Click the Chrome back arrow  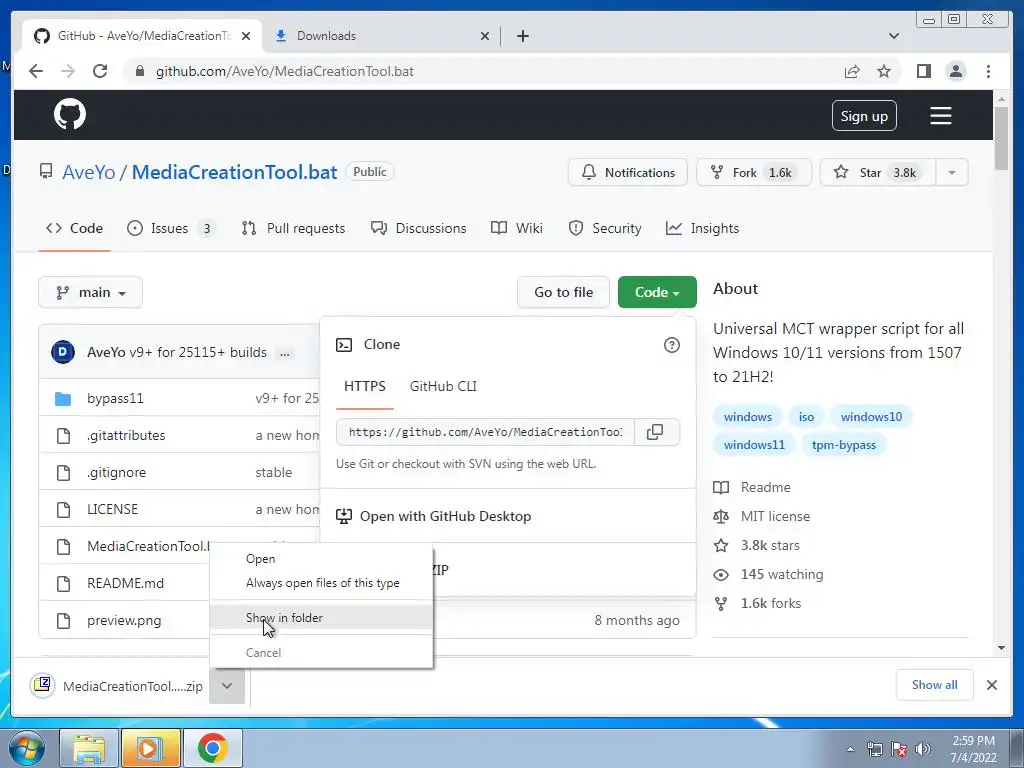(x=36, y=71)
